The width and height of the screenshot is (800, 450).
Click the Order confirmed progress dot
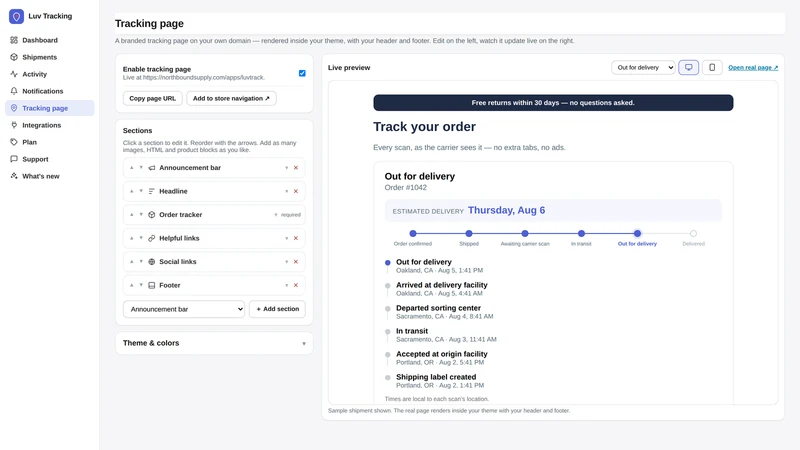tap(413, 234)
